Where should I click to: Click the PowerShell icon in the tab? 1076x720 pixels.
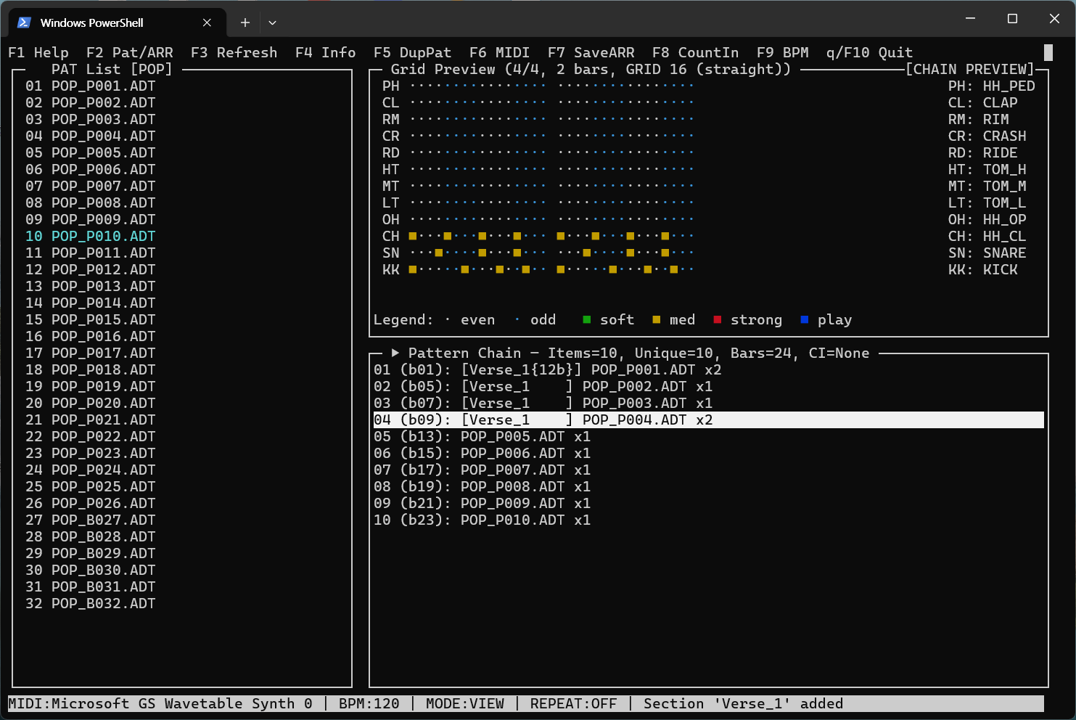24,22
